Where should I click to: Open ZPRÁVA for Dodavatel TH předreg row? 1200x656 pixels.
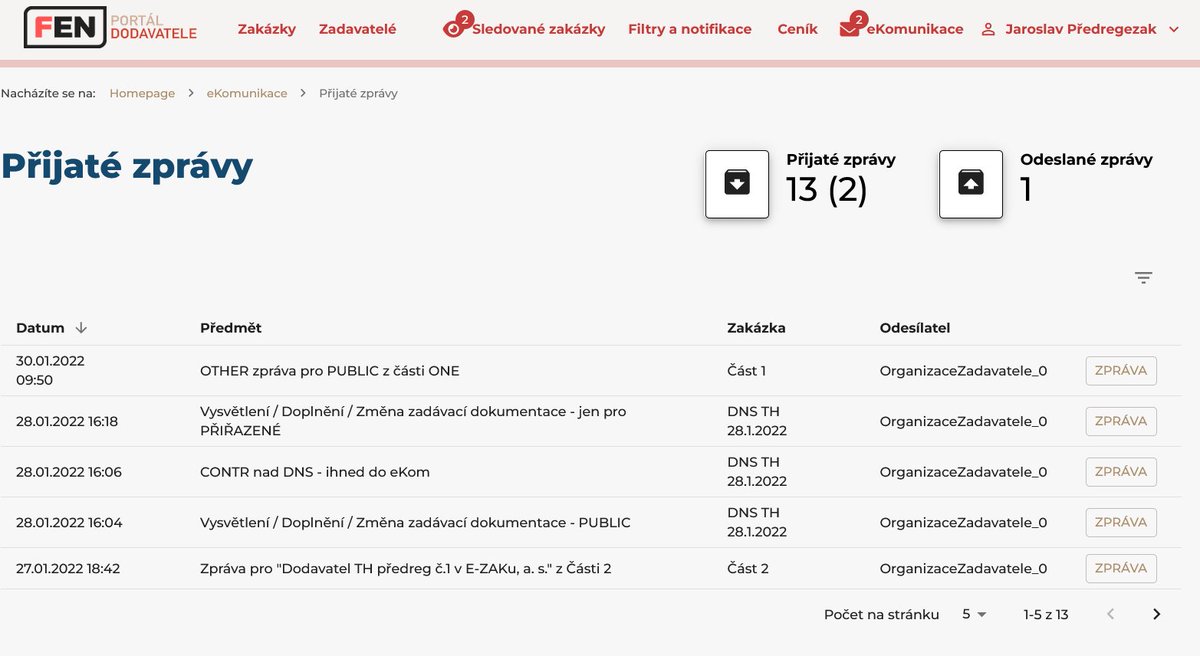tap(1121, 568)
